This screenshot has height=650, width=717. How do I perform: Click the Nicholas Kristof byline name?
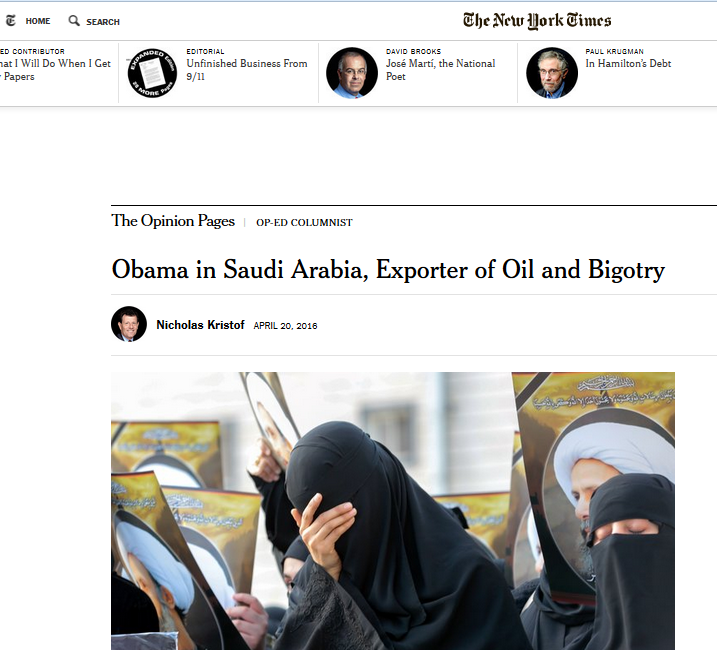[200, 325]
